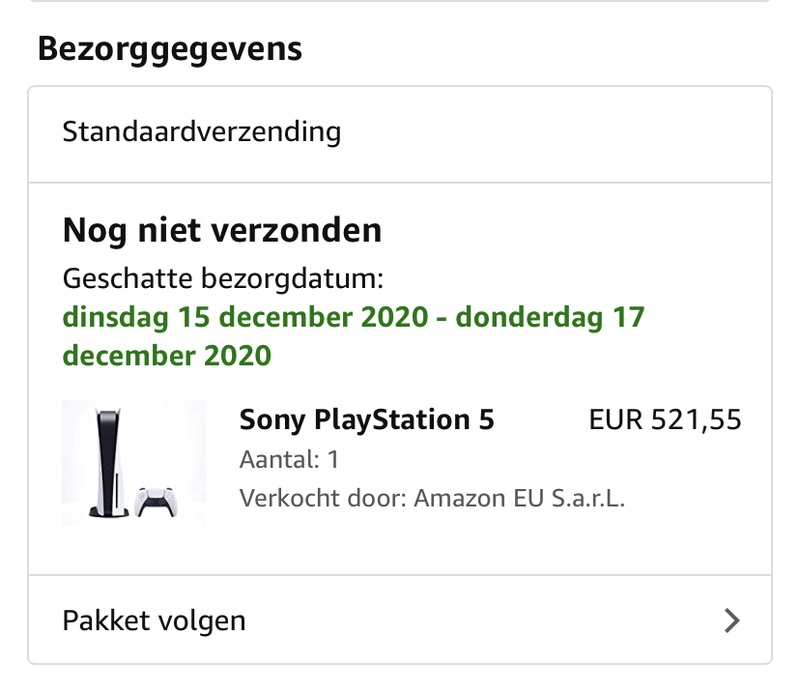Click the EUR 521,55 price

pyautogui.click(x=665, y=420)
